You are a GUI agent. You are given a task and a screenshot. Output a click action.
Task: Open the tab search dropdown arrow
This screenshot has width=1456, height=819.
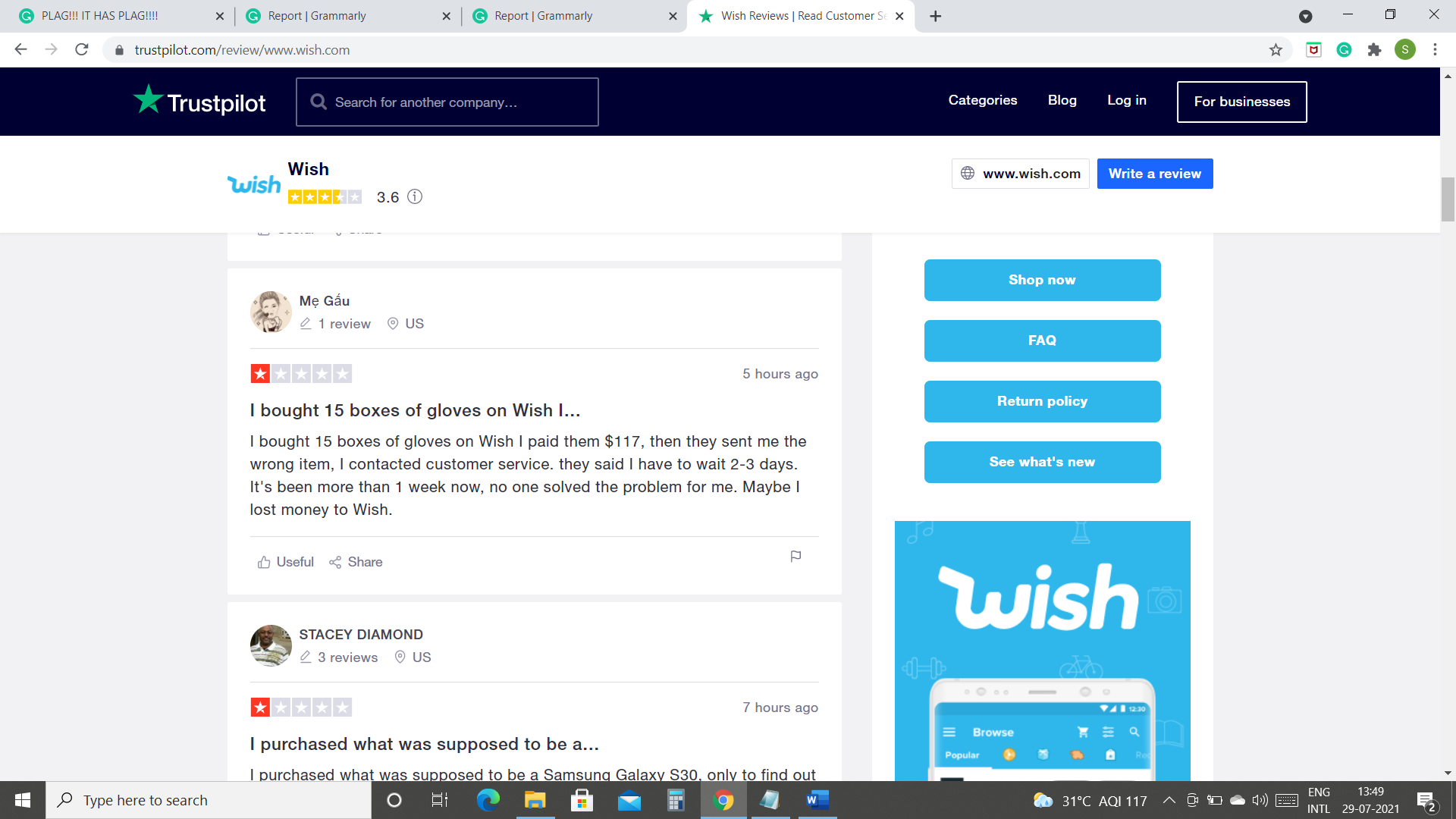(x=1305, y=16)
